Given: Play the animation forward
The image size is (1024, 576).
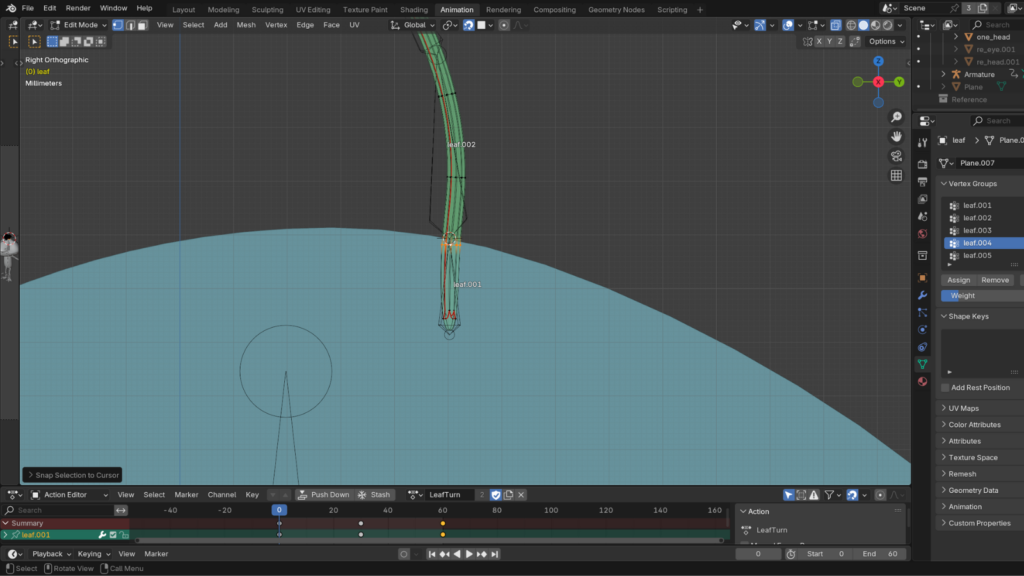Looking at the screenshot, I should click(469, 554).
